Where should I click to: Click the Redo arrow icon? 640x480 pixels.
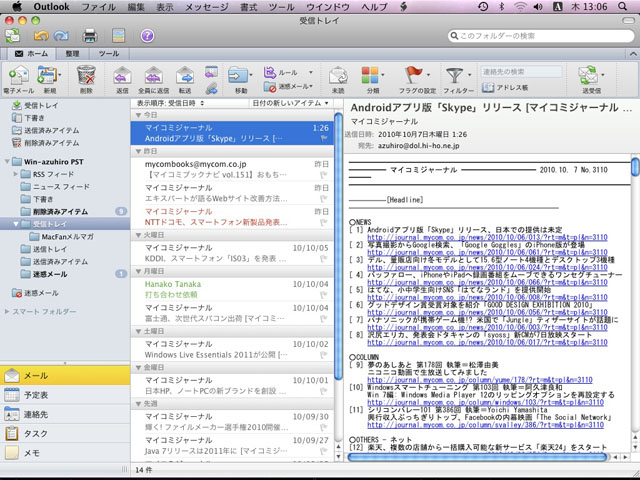click(61, 36)
